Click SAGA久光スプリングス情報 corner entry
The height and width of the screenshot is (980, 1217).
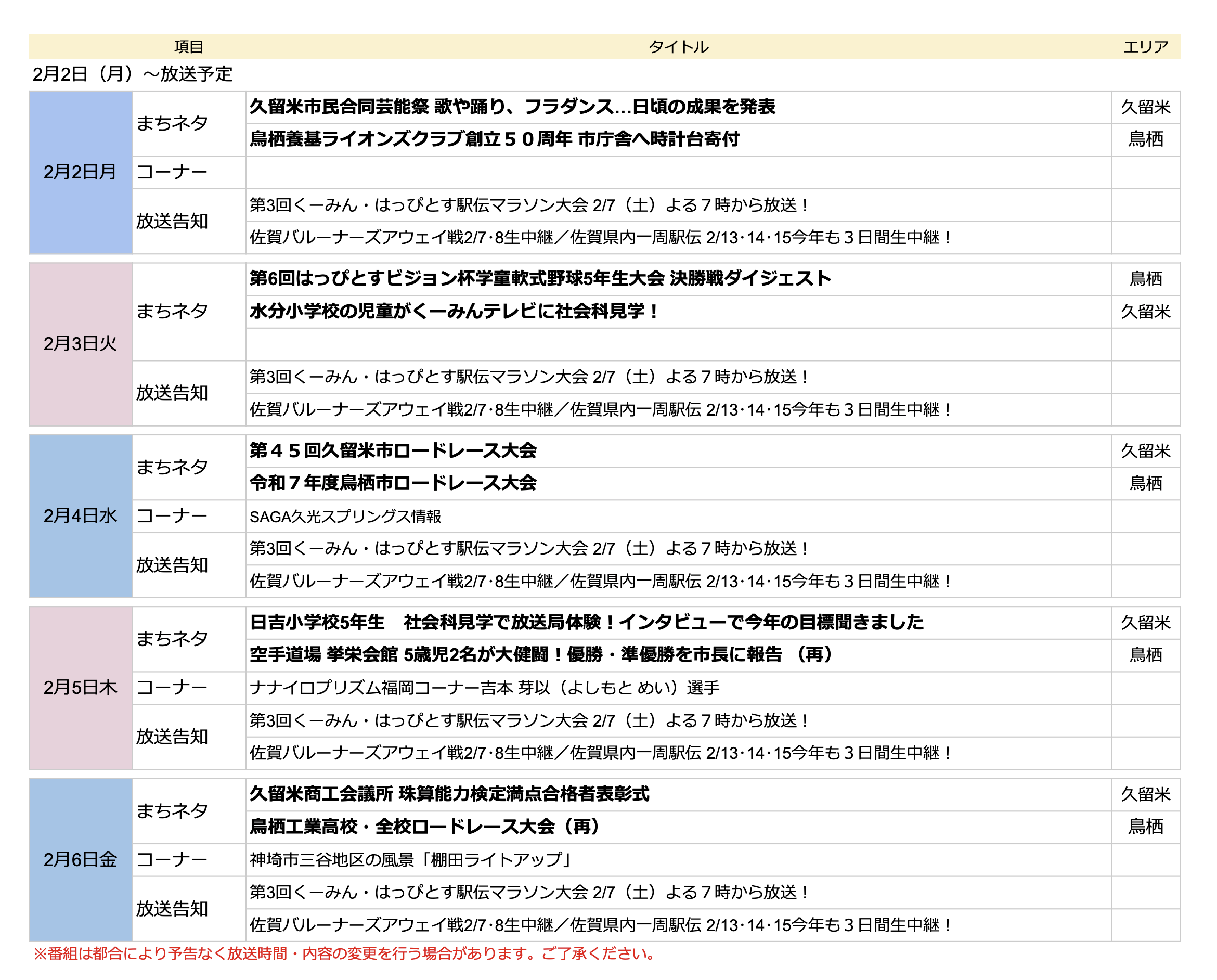pyautogui.click(x=345, y=517)
